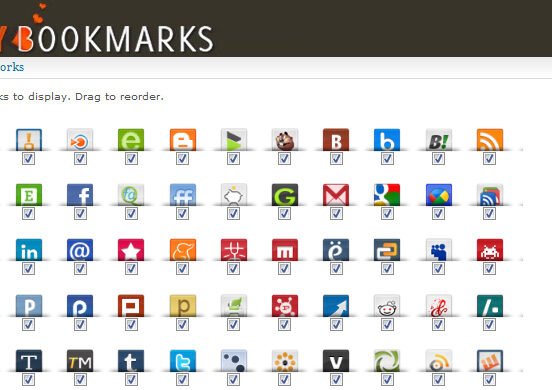Select the FriendFeed ff icon
Image resolution: width=552 pixels, height=390 pixels.
tap(183, 195)
